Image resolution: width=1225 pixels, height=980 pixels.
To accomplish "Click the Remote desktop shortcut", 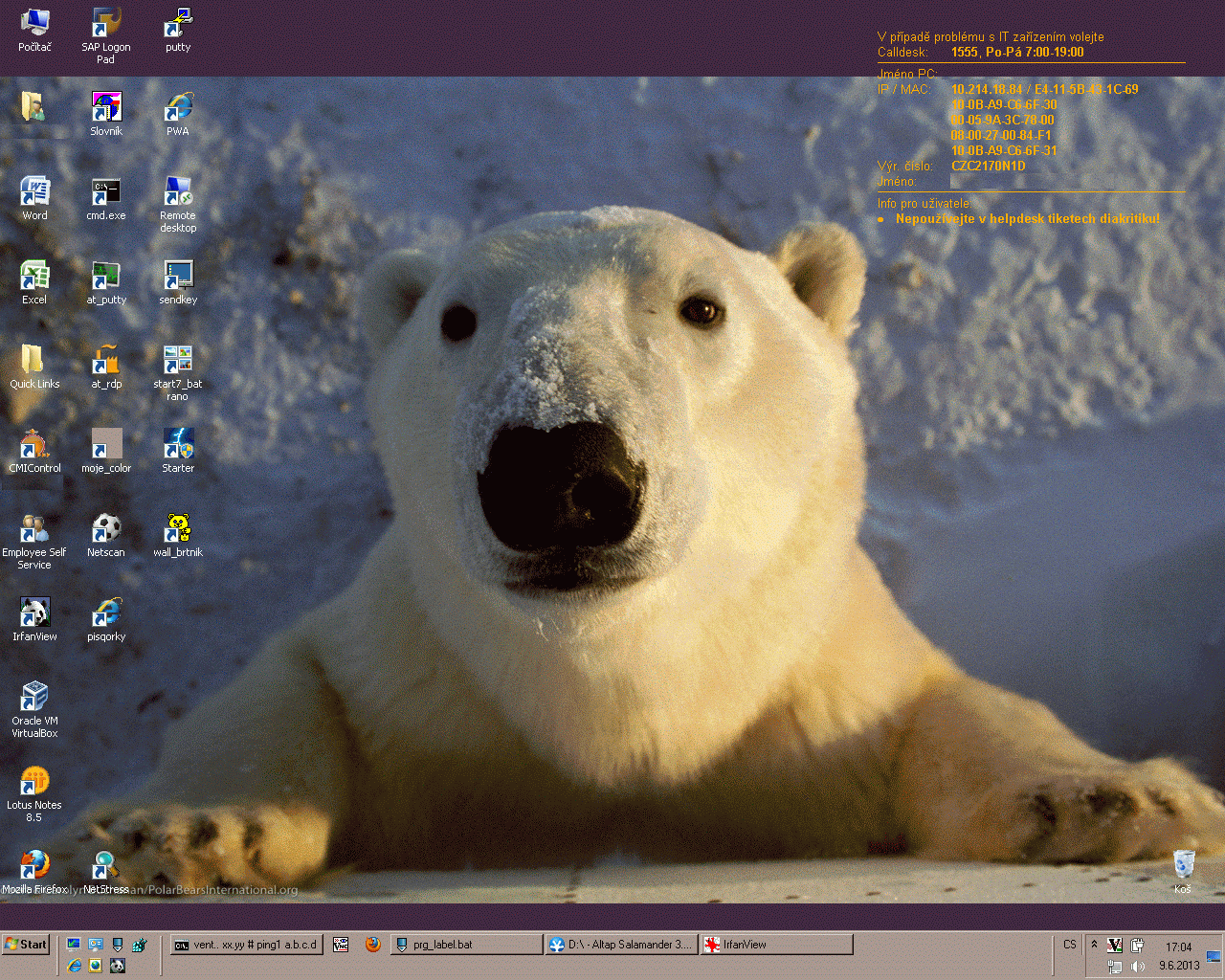I will pos(178,192).
